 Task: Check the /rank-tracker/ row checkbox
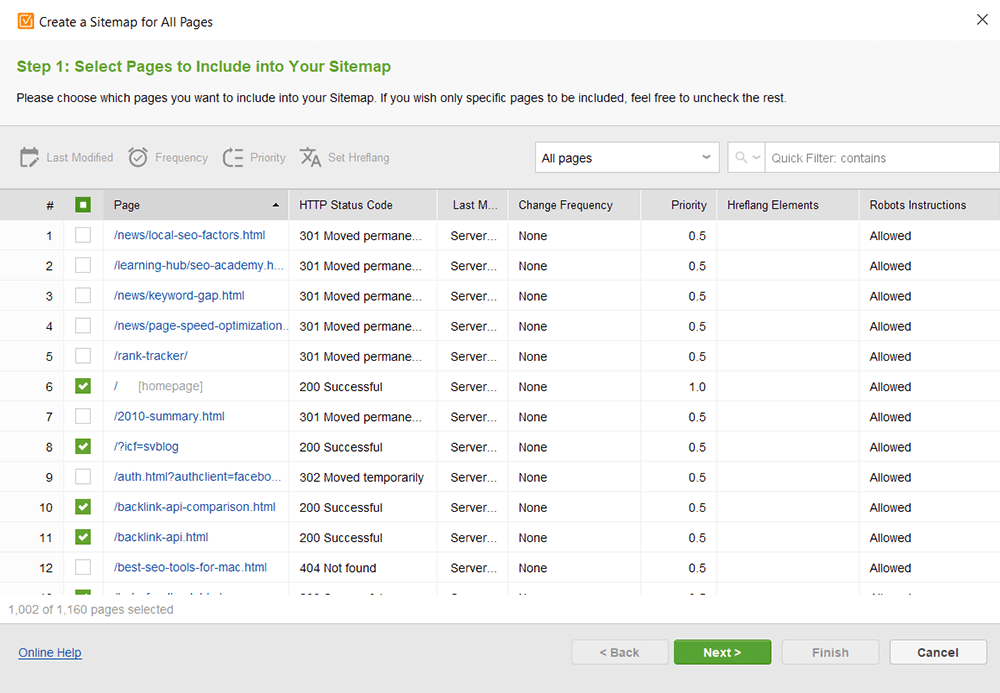tap(83, 356)
